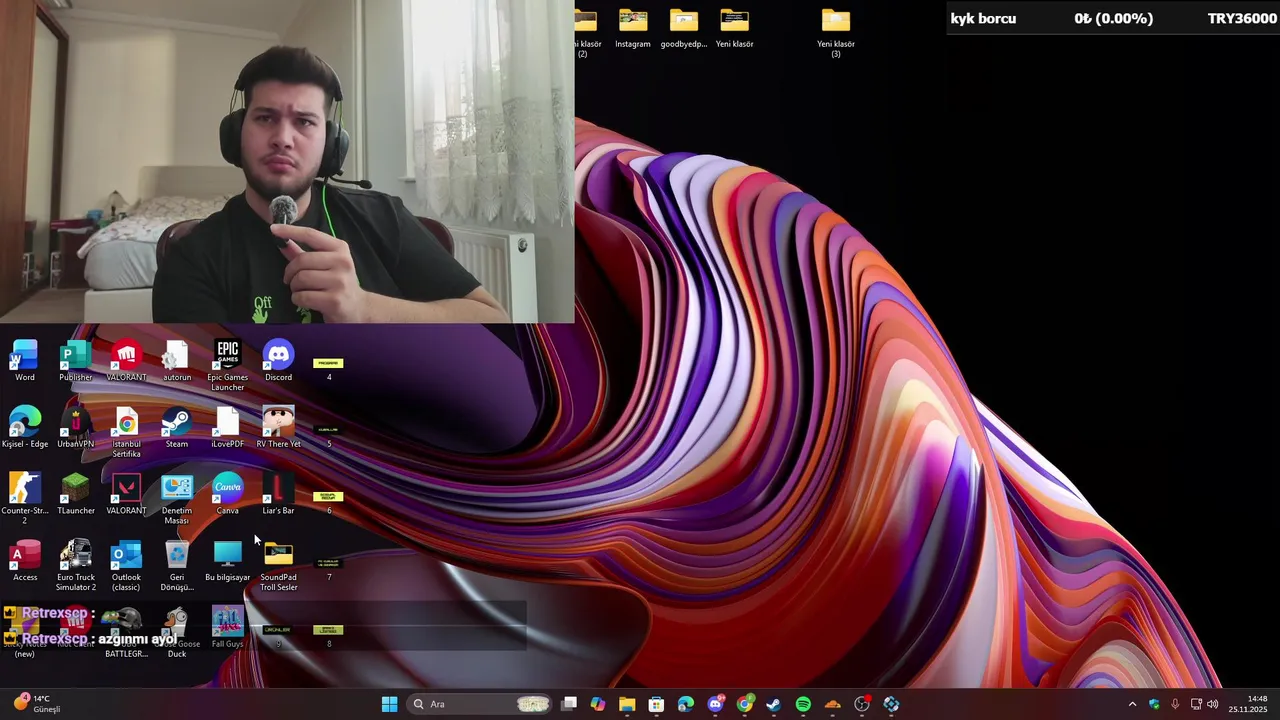Switch to Spotify in the taskbar
This screenshot has height=720, width=1280.
tap(803, 704)
